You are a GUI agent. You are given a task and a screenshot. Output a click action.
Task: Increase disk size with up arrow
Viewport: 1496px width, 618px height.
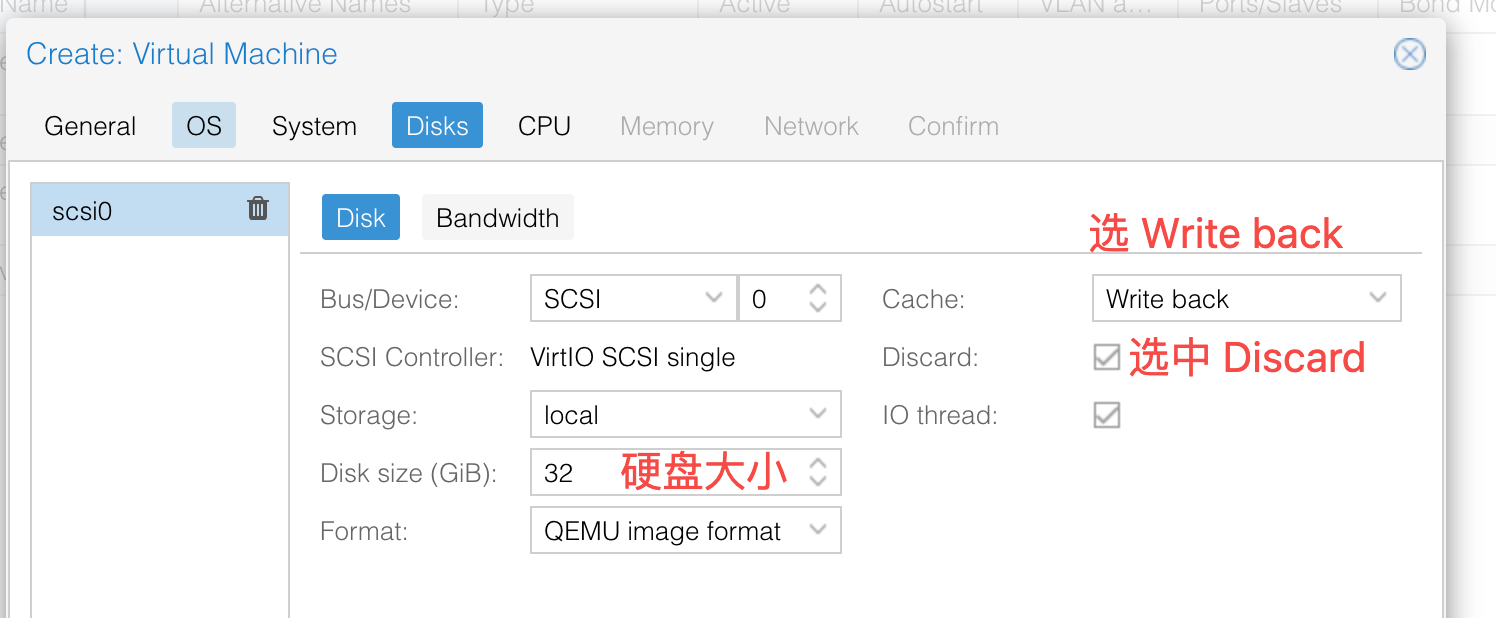point(818,463)
